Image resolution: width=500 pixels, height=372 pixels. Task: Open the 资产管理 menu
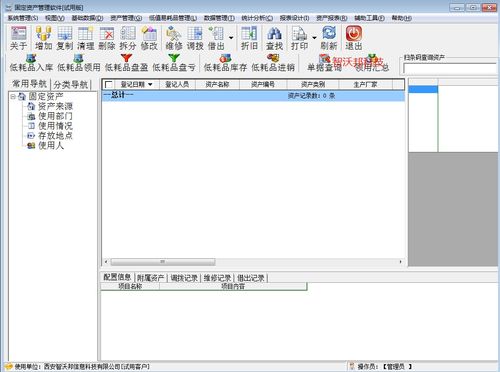[126, 18]
